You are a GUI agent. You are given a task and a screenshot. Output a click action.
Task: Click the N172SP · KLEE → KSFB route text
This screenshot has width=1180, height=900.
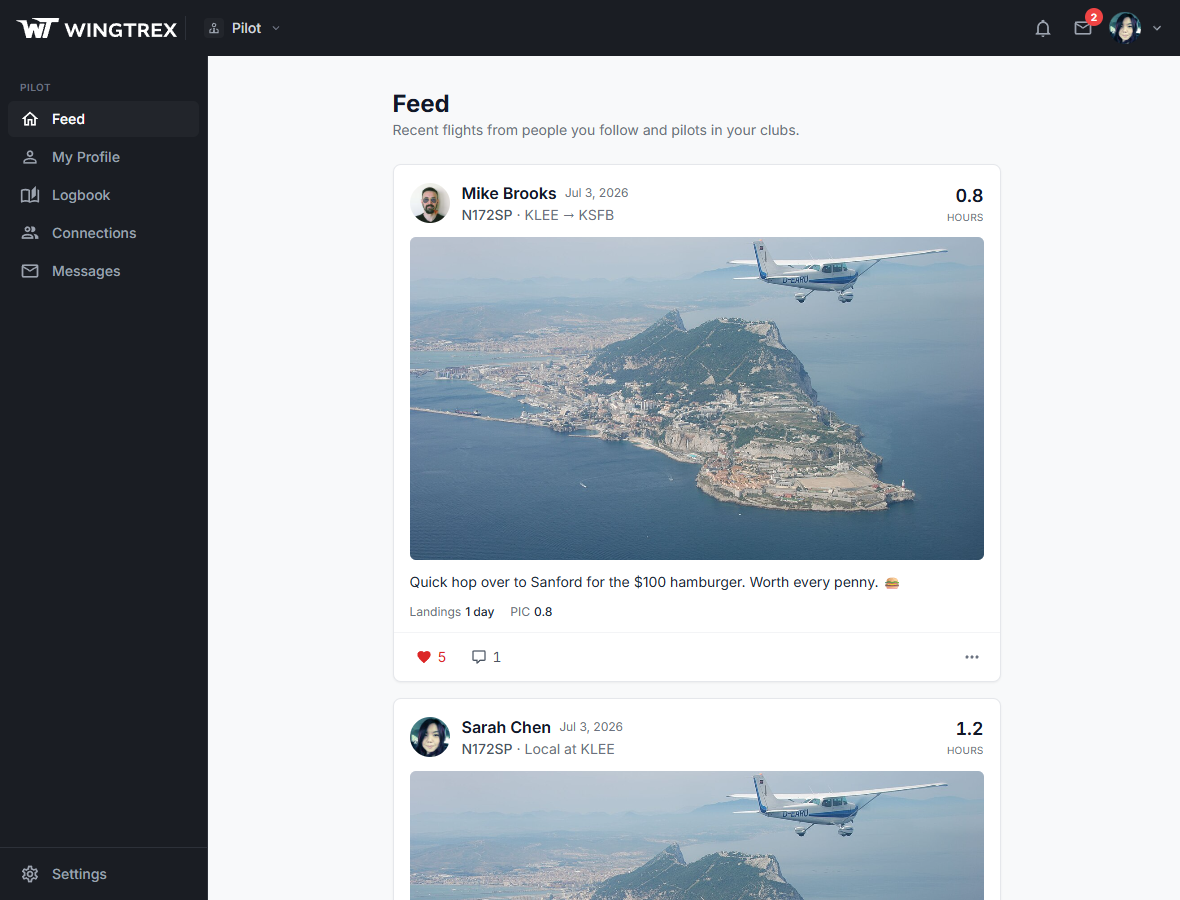(537, 215)
